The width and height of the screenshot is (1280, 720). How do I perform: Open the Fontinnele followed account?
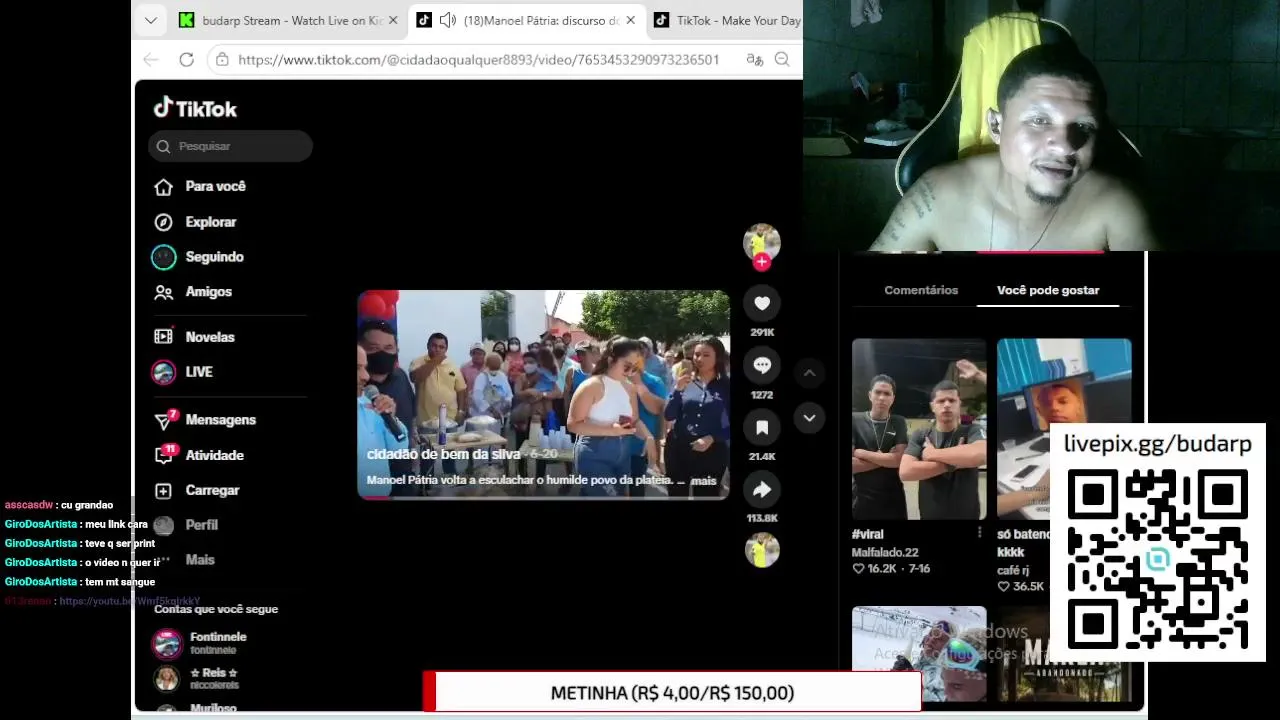click(200, 643)
